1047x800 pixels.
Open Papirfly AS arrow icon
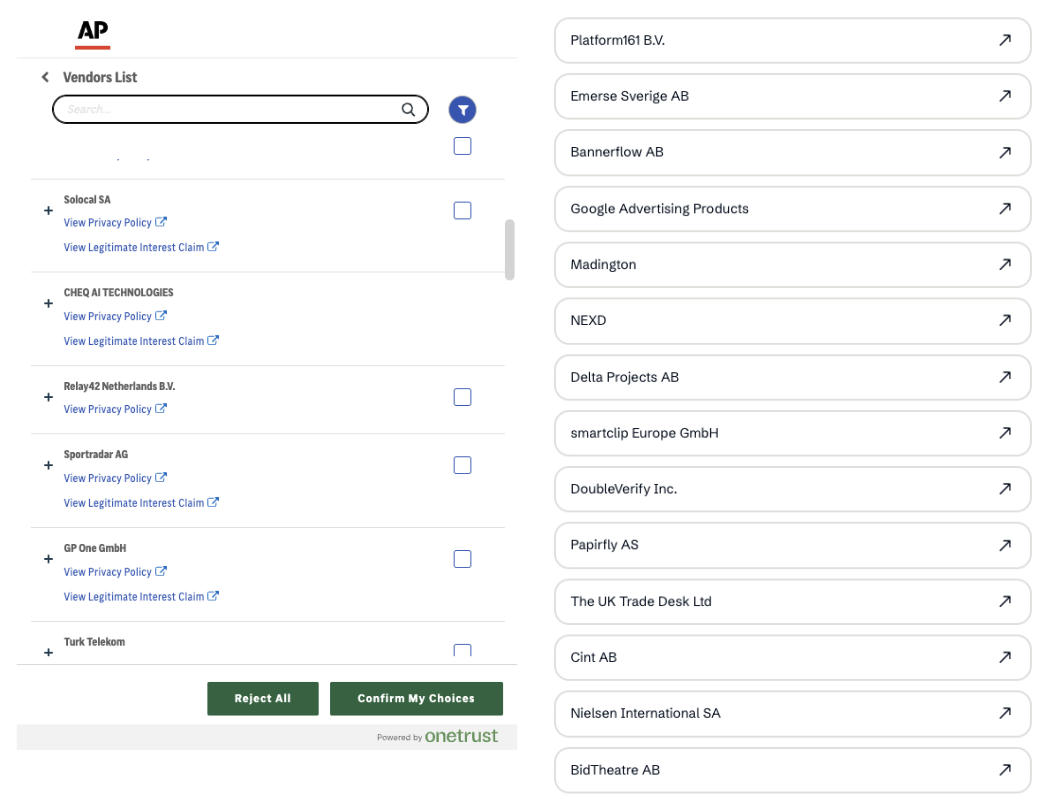(x=1005, y=545)
